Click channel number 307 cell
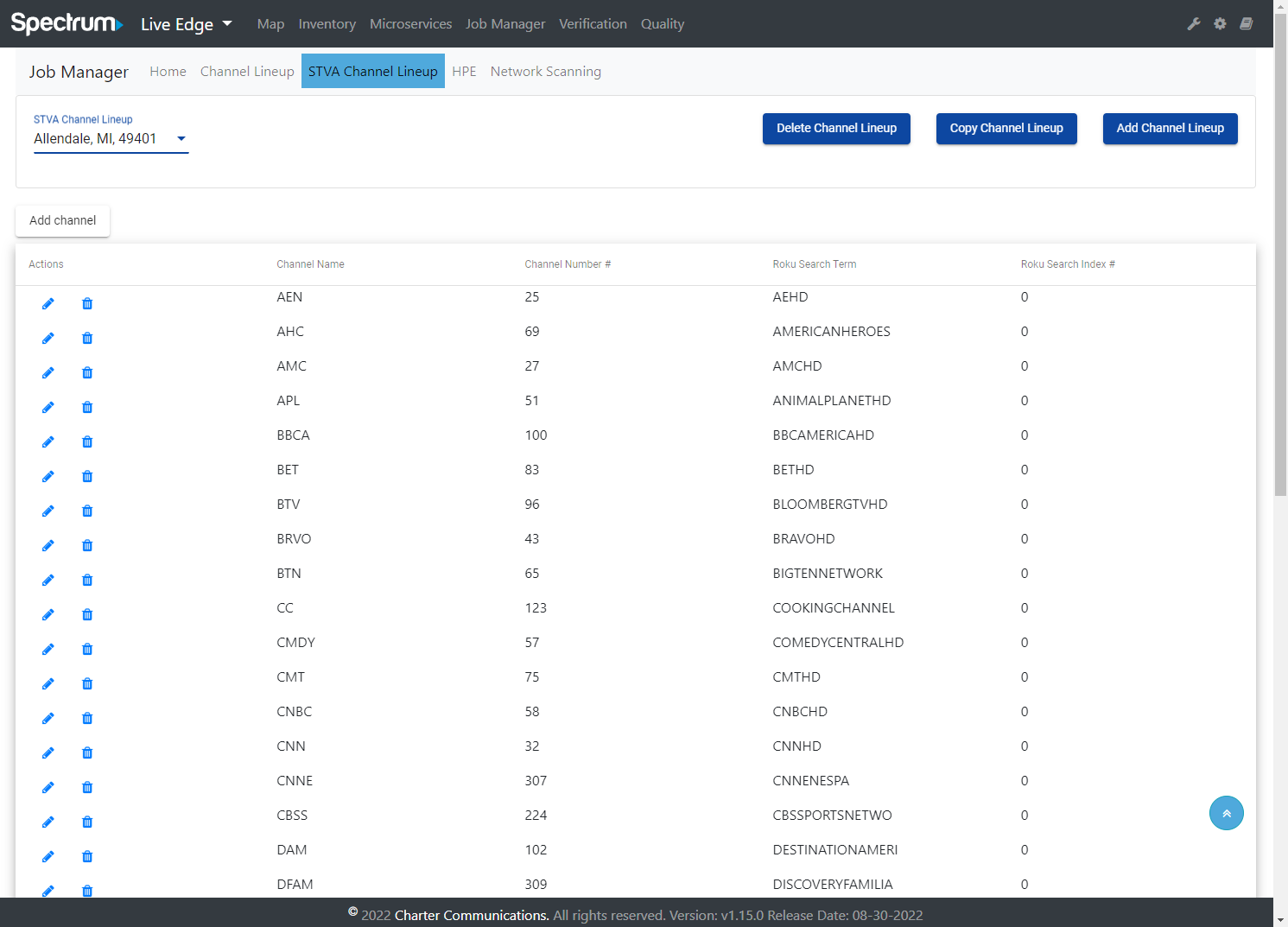 pyautogui.click(x=536, y=781)
